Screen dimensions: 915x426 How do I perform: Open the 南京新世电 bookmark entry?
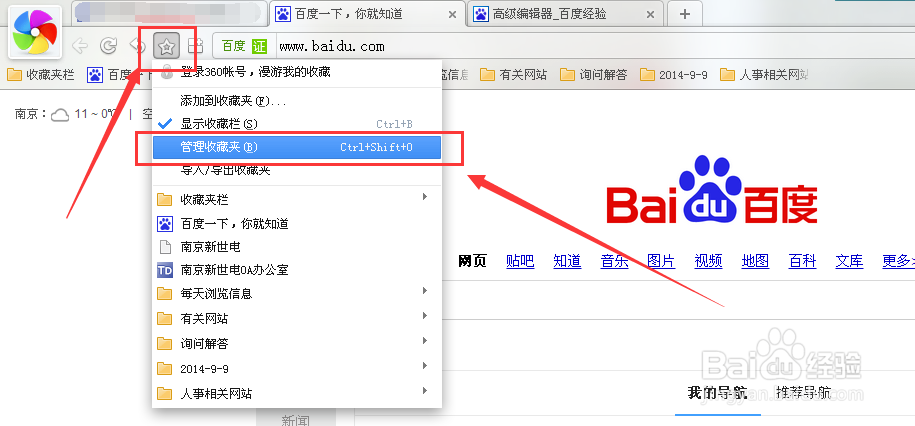click(x=296, y=247)
